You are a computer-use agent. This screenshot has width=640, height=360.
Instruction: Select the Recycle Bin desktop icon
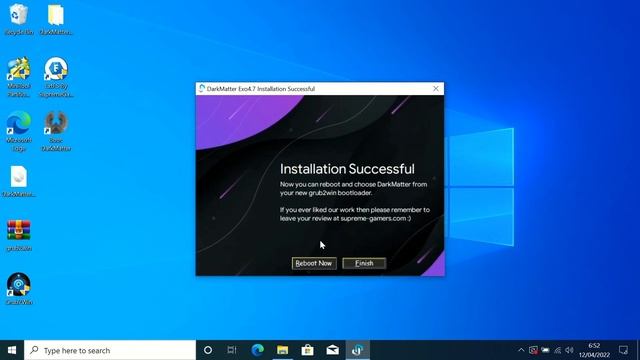pyautogui.click(x=18, y=19)
